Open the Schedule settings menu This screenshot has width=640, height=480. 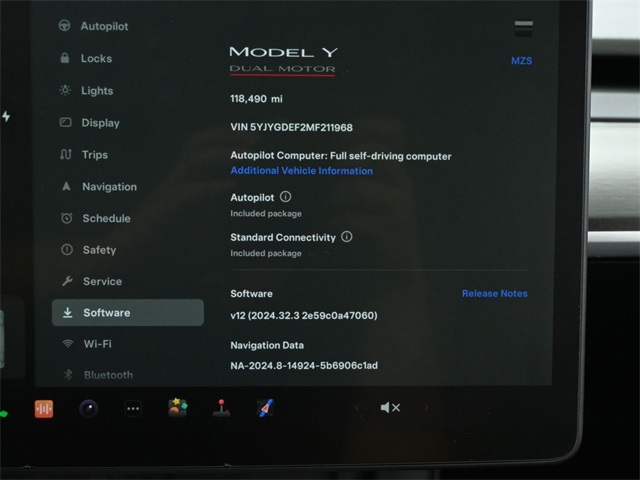click(96, 218)
